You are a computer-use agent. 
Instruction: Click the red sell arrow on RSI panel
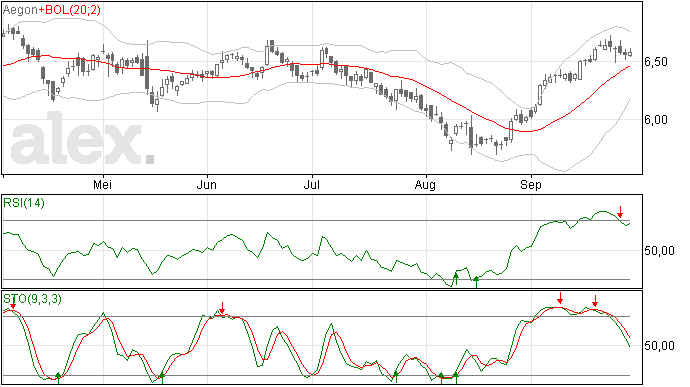(x=620, y=212)
